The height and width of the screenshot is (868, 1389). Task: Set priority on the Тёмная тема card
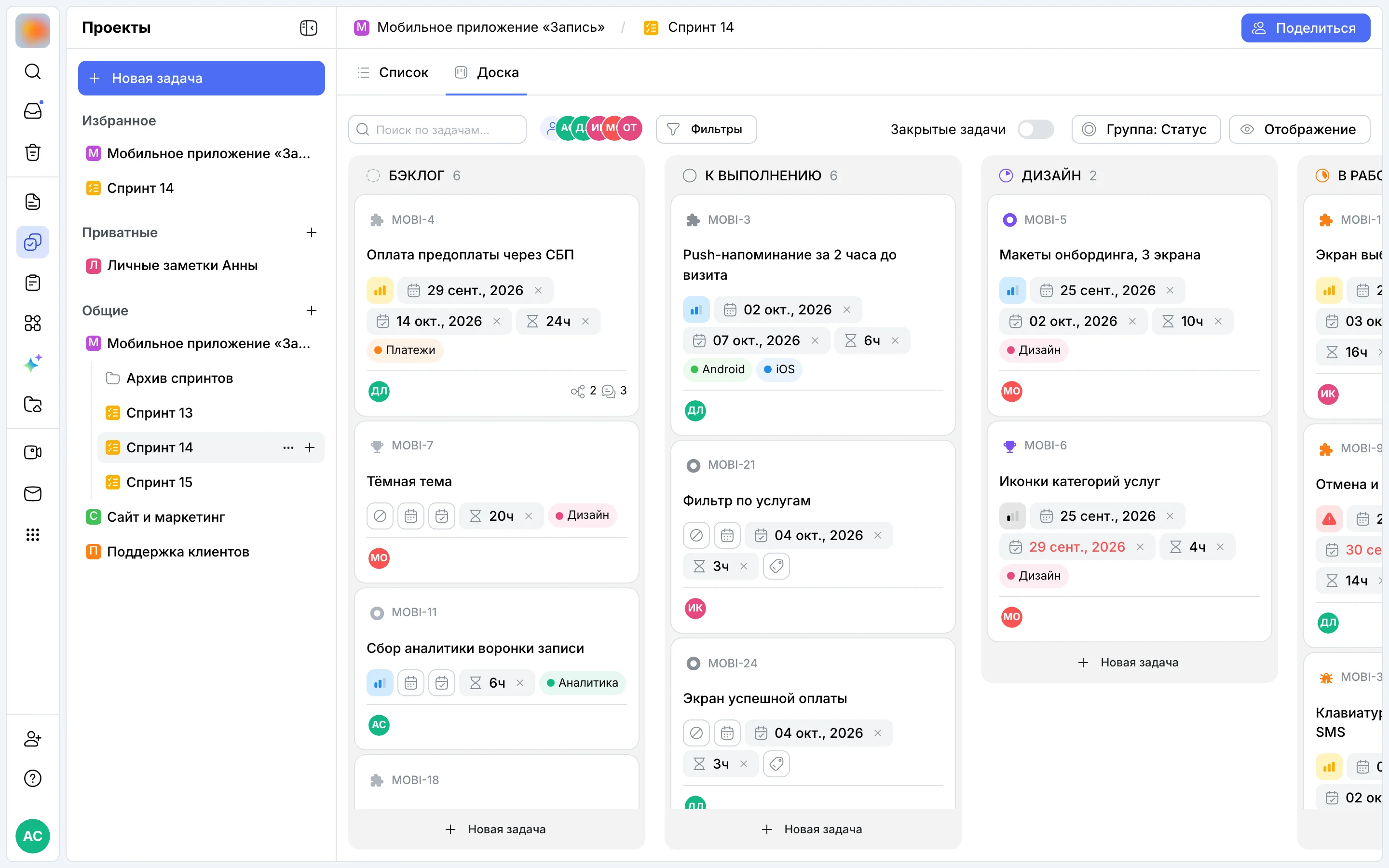380,516
